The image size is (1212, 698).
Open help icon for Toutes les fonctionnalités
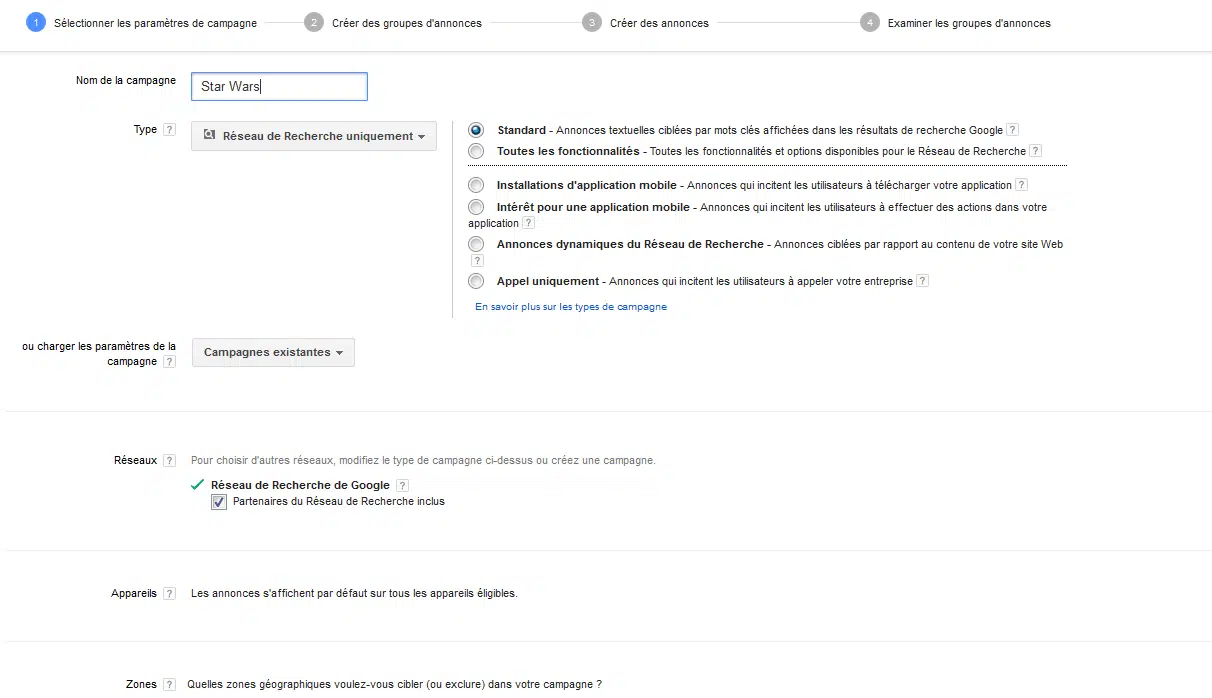[x=1035, y=151]
